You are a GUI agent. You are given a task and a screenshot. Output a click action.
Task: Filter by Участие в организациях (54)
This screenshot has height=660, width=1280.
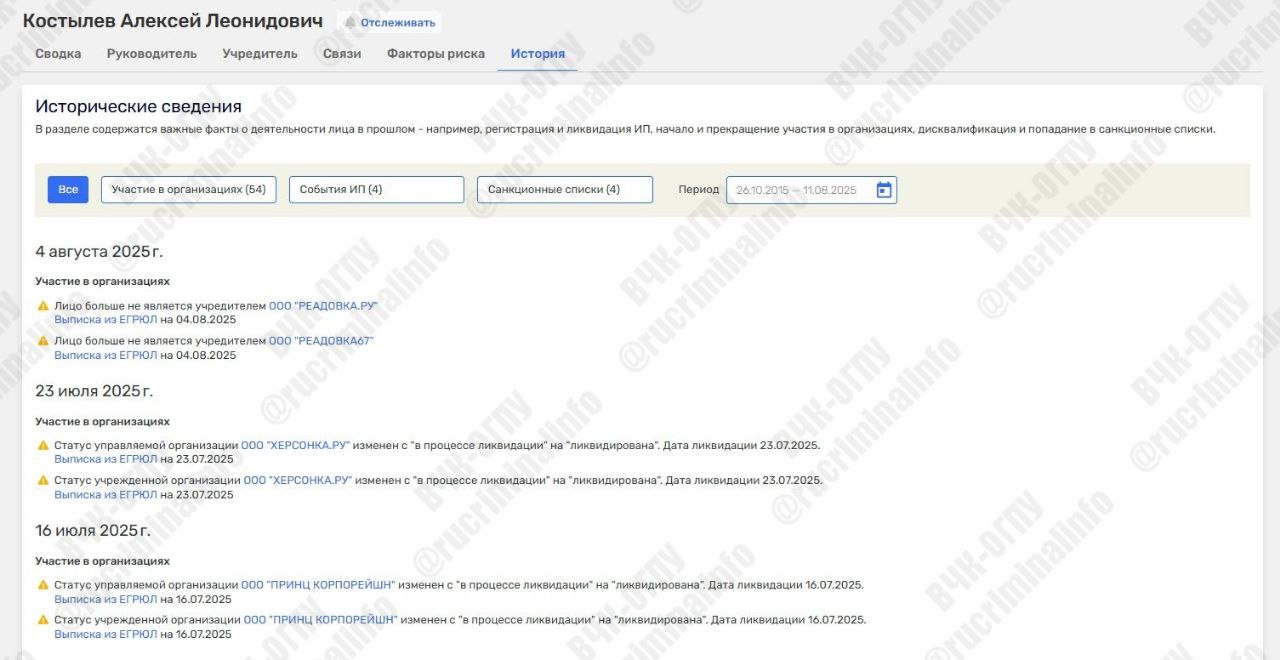point(188,190)
